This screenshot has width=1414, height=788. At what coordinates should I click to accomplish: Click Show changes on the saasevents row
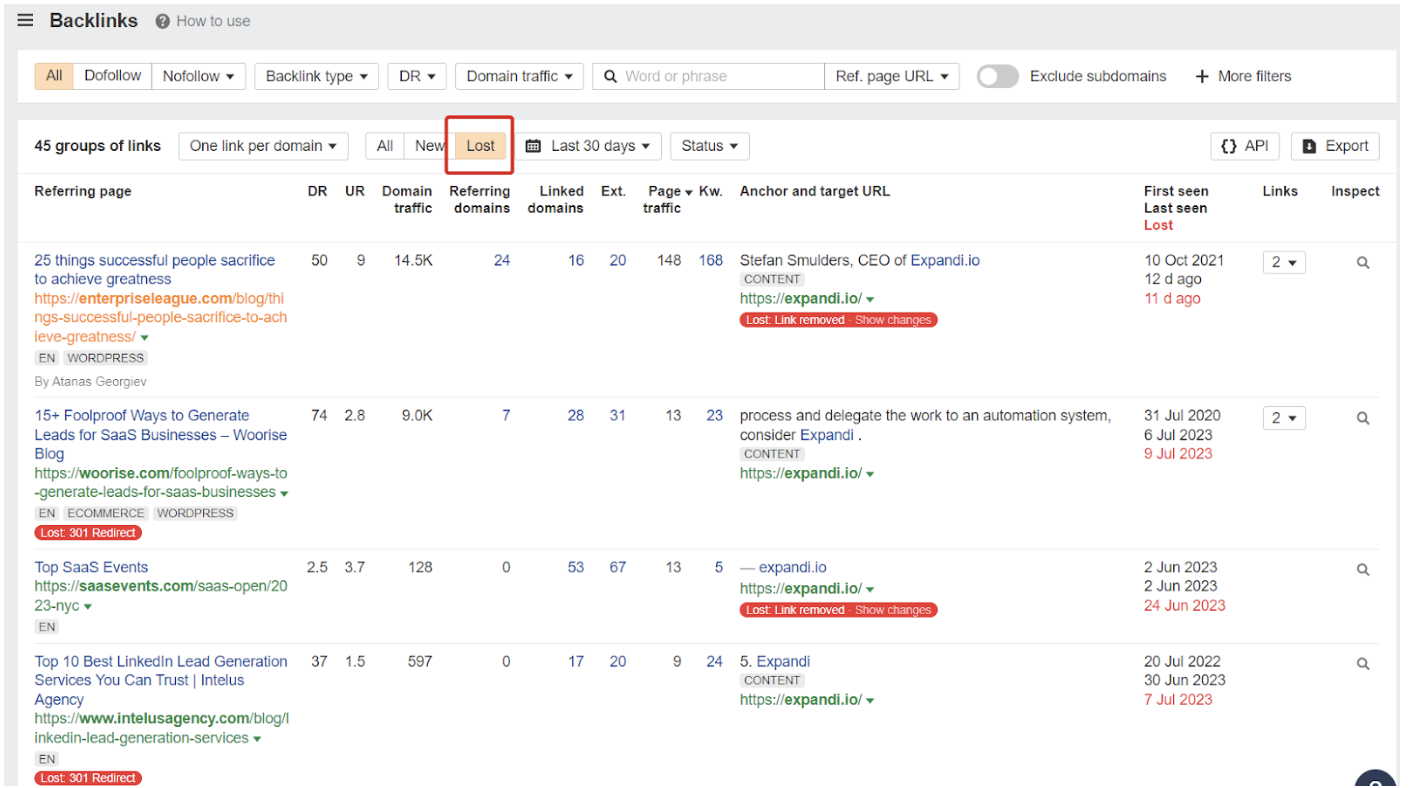(x=893, y=610)
